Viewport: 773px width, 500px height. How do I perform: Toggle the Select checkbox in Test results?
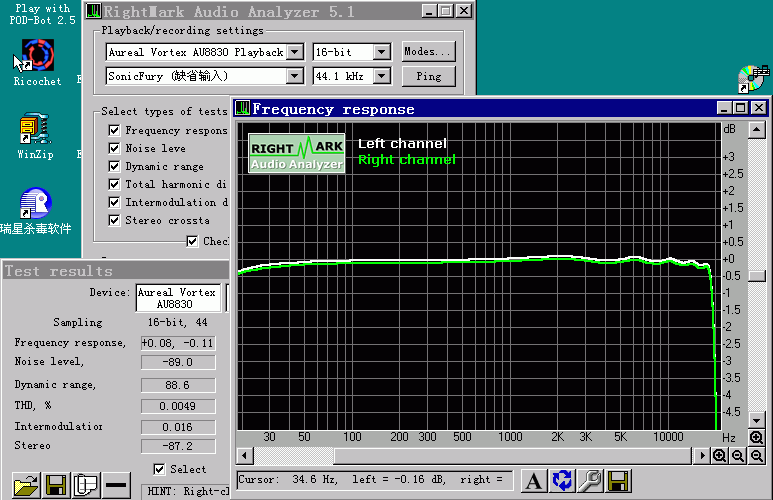(x=159, y=469)
